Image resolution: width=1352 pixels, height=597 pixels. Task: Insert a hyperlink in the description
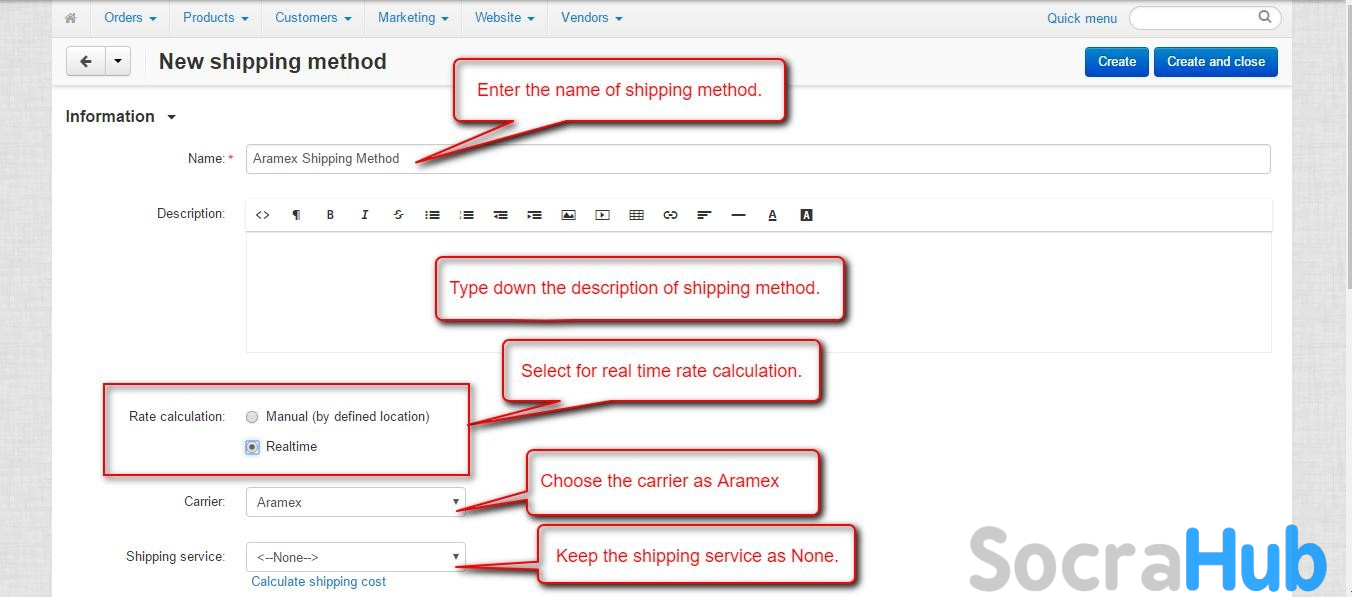pos(670,215)
